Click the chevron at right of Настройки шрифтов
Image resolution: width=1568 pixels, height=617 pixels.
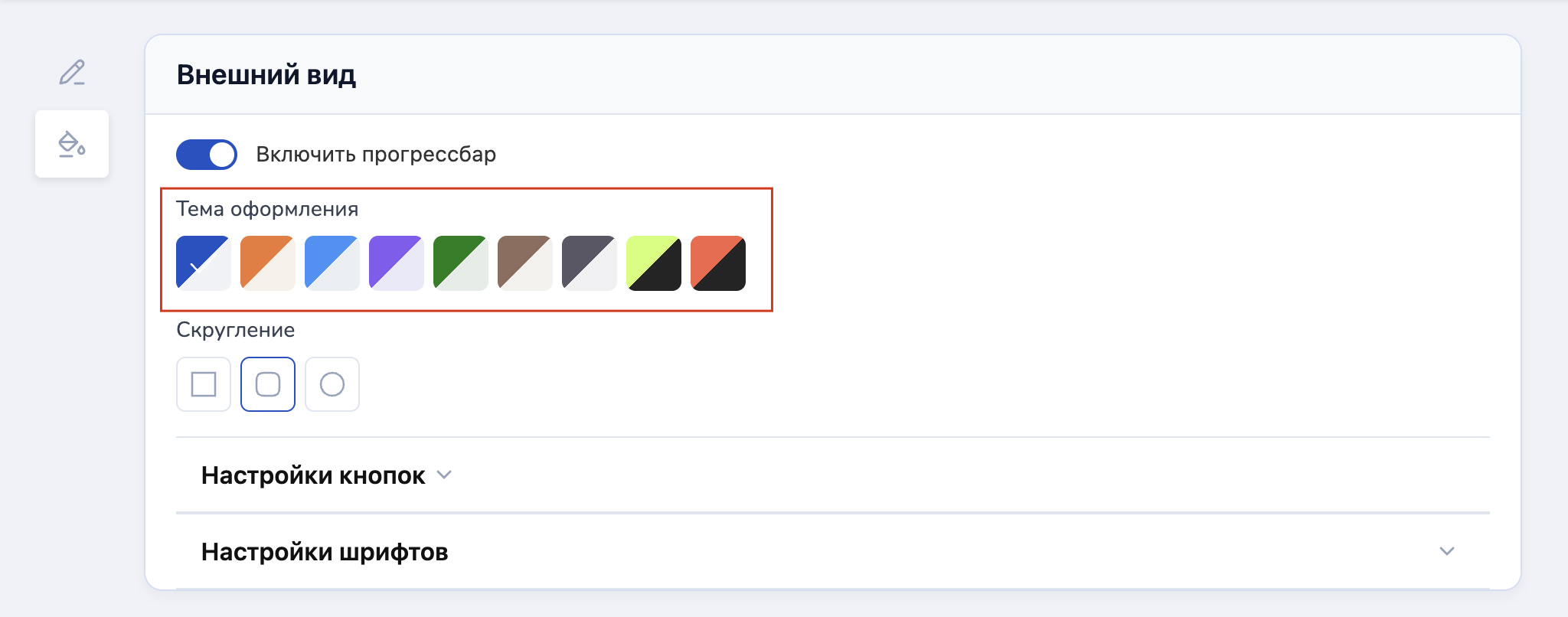[1446, 551]
